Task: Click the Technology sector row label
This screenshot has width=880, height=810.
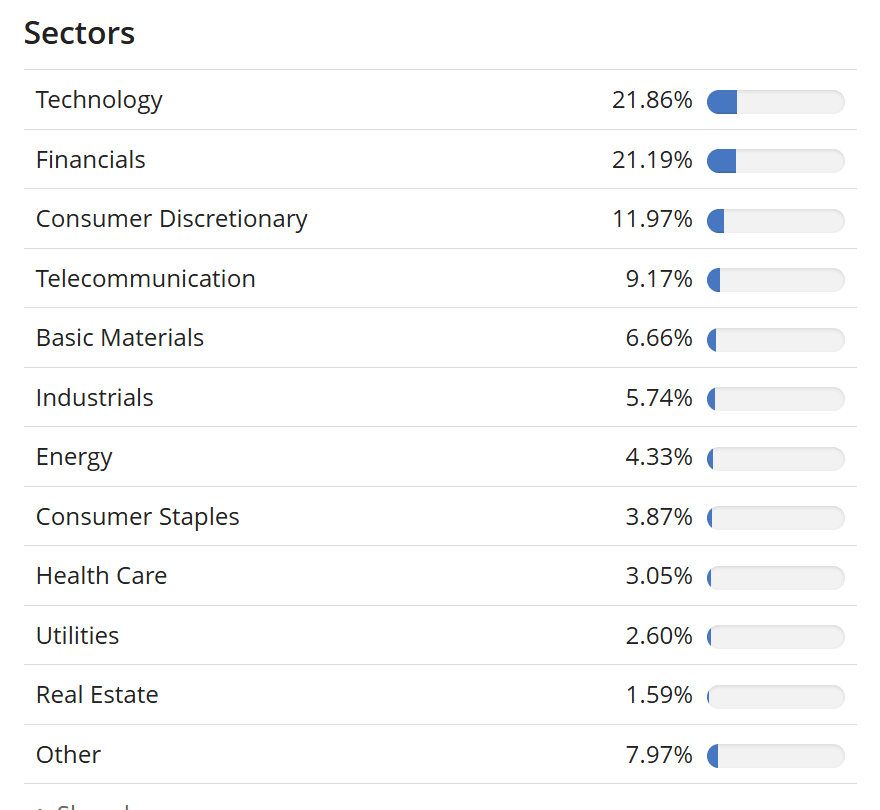Action: coord(99,100)
